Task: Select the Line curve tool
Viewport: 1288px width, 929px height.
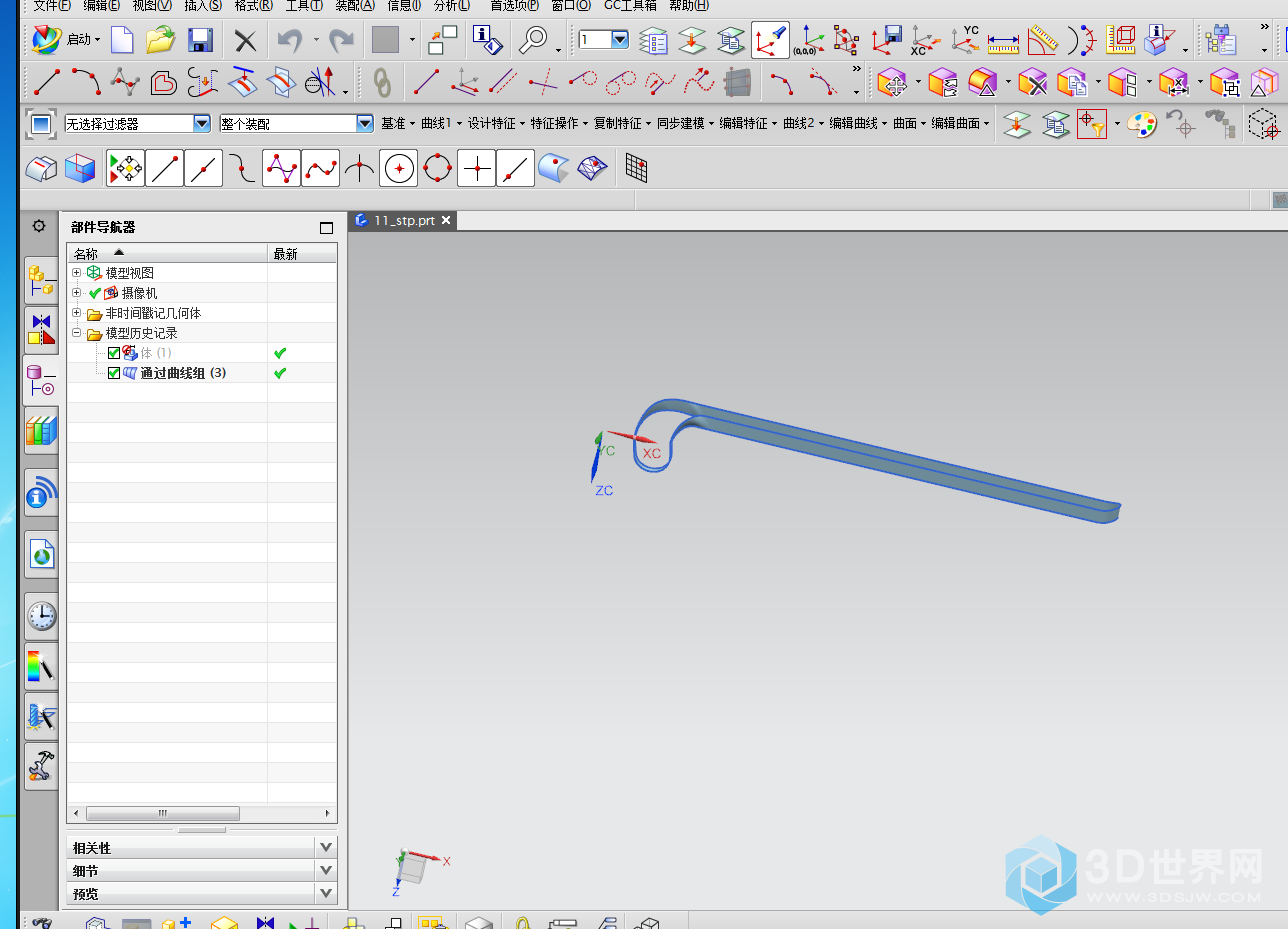Action: pos(48,82)
